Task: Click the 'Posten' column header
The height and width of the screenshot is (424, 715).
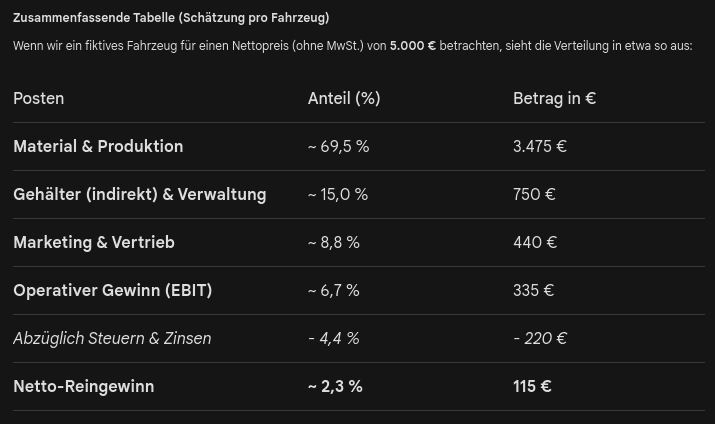Action: [39, 98]
